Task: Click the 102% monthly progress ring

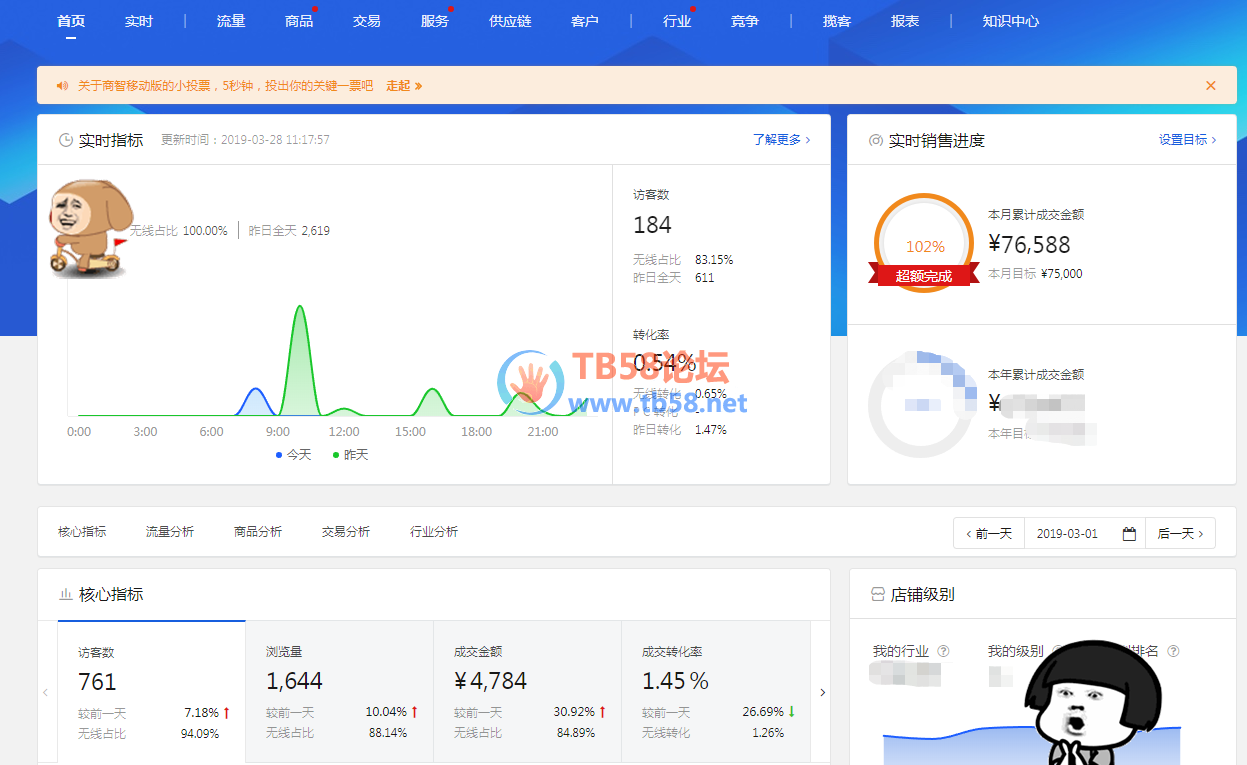Action: [924, 243]
